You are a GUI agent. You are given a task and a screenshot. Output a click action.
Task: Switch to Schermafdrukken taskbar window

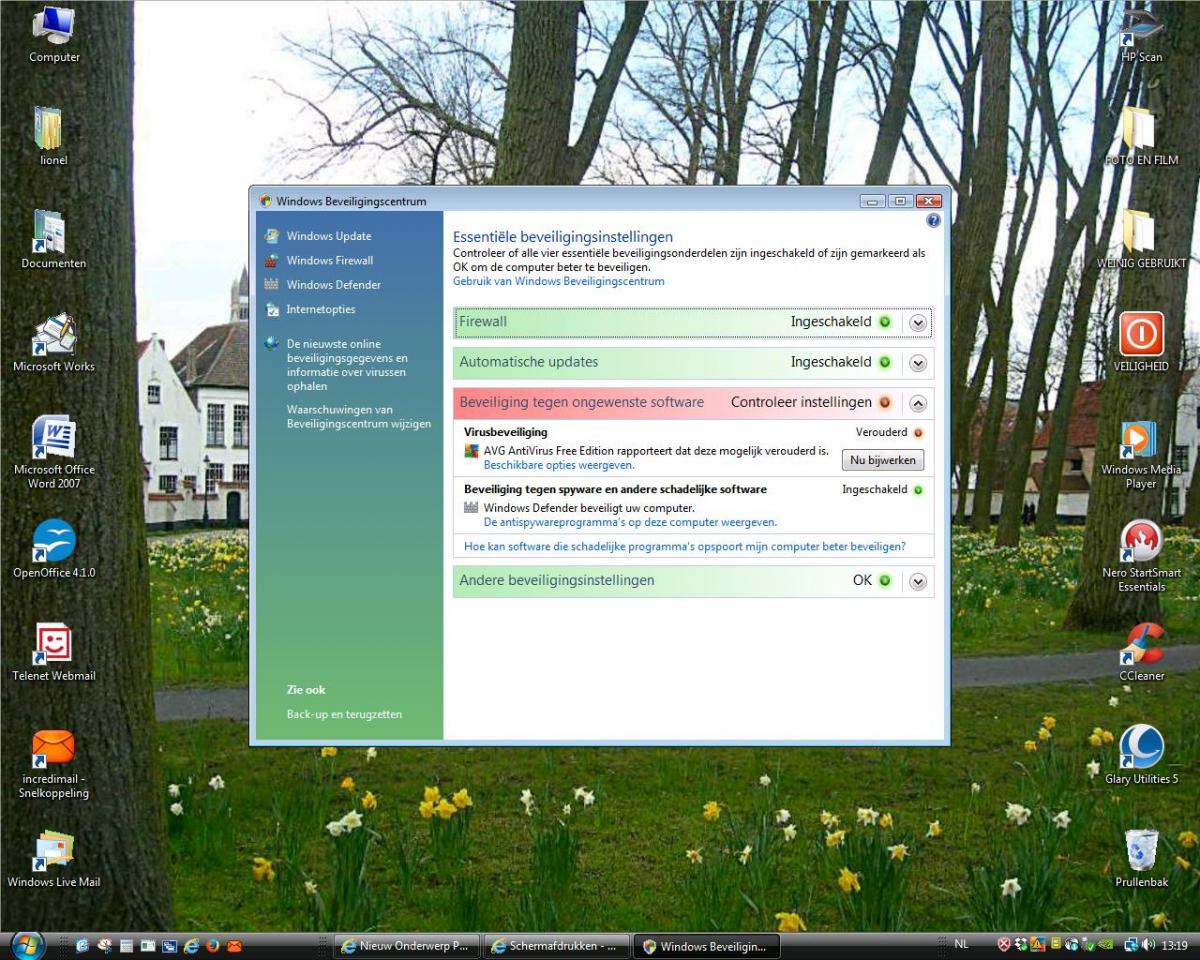(556, 946)
